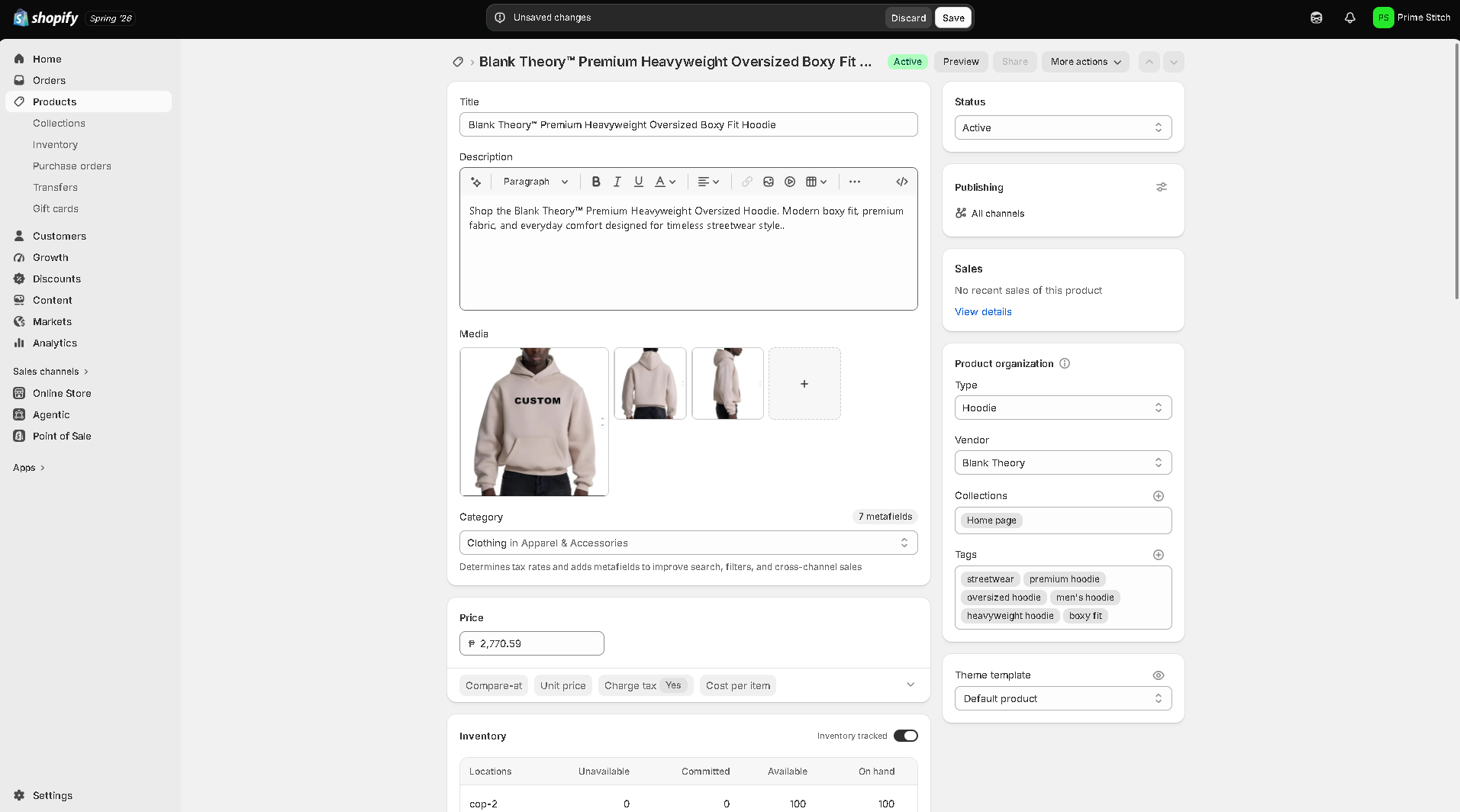Open Inventory submenu item
1460x812 pixels.
(x=55, y=144)
